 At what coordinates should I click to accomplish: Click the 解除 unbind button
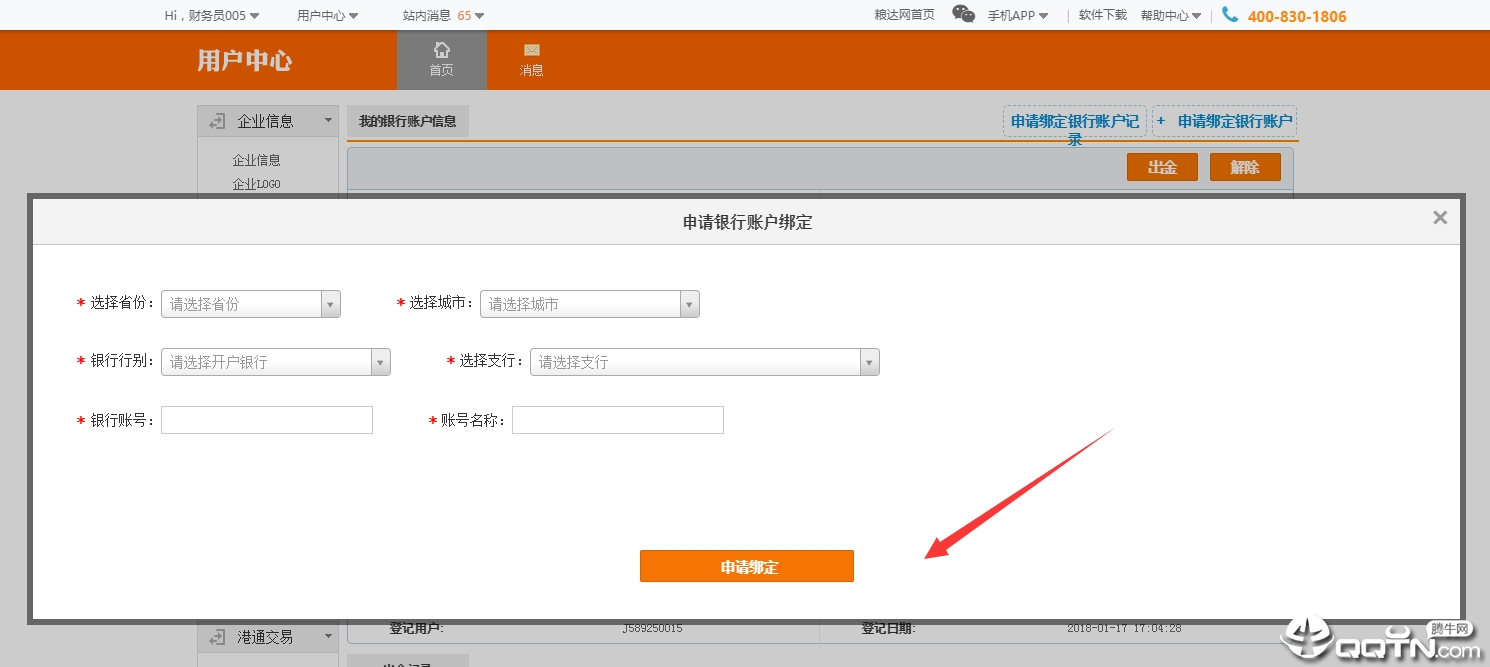(1245, 167)
